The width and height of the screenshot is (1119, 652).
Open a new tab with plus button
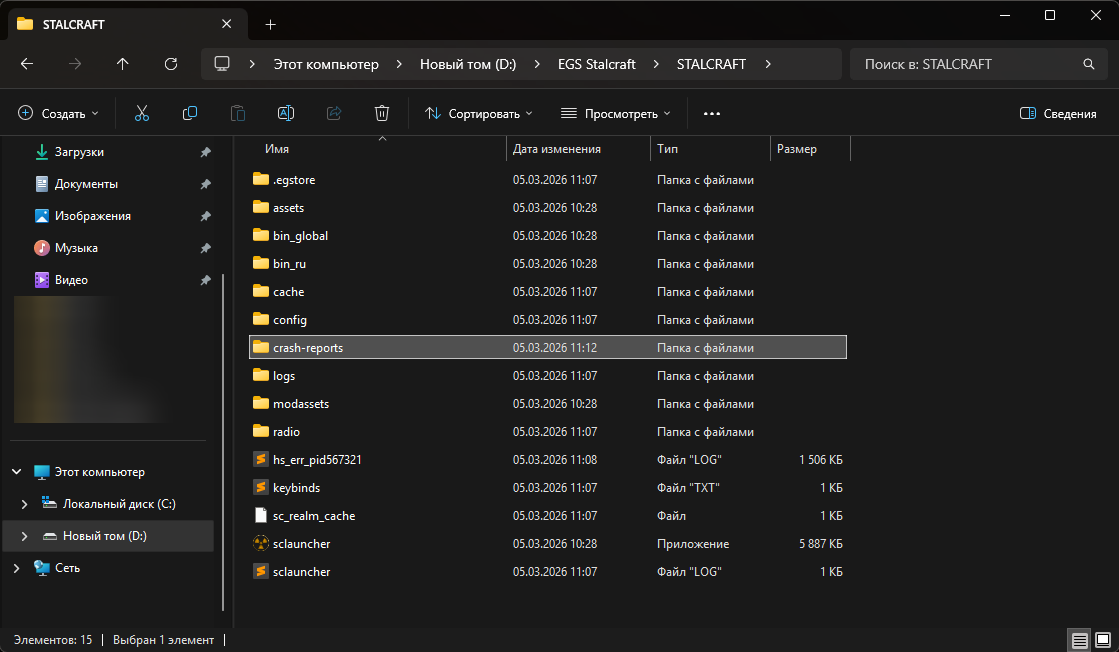point(270,24)
